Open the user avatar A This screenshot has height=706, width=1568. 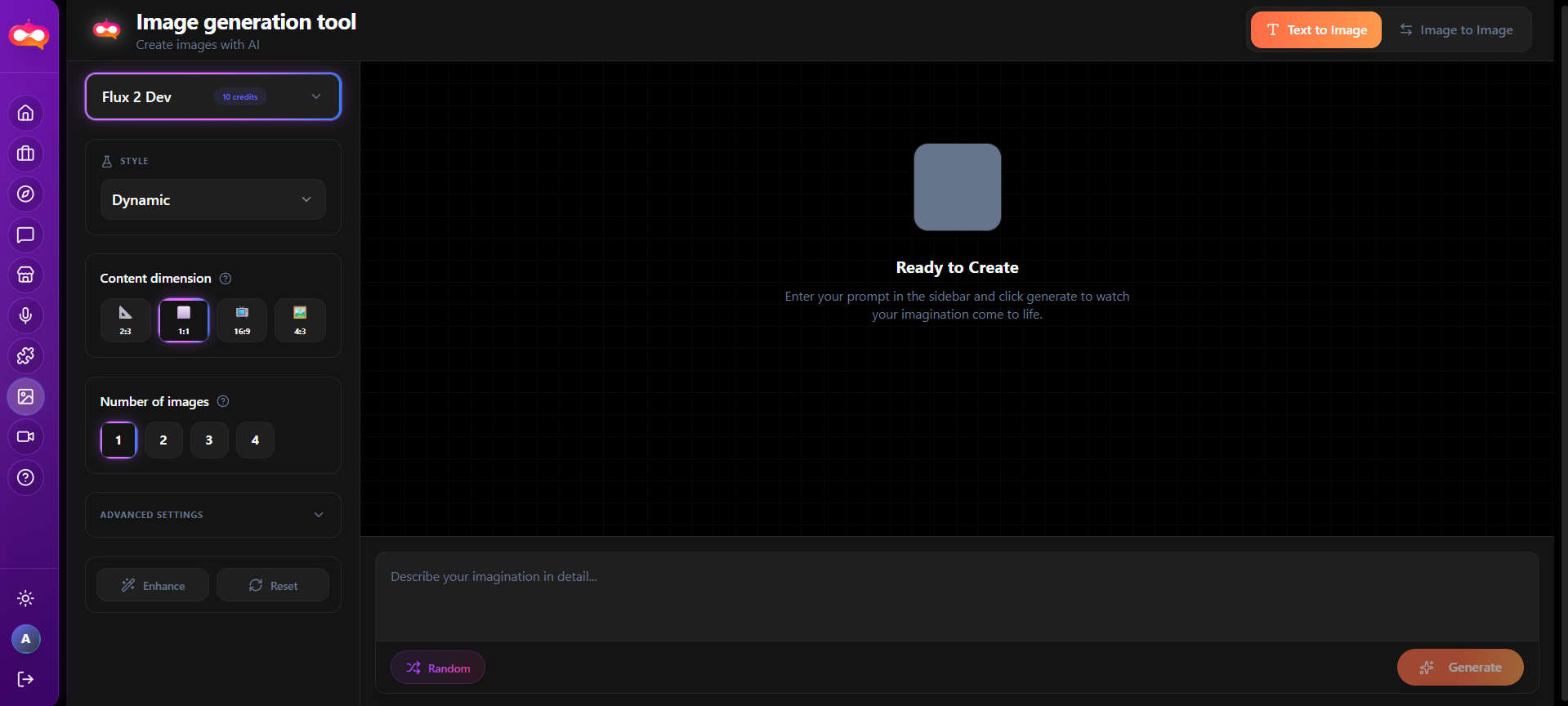pyautogui.click(x=25, y=639)
